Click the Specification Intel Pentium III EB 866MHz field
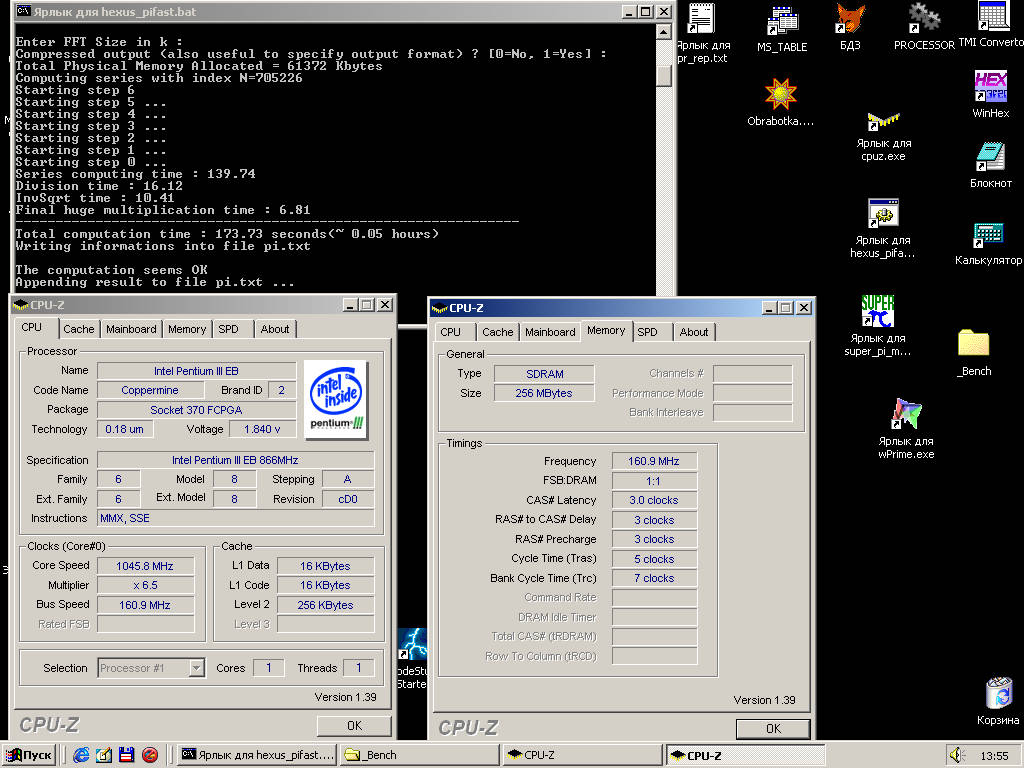The height and width of the screenshot is (768, 1024). click(x=235, y=460)
